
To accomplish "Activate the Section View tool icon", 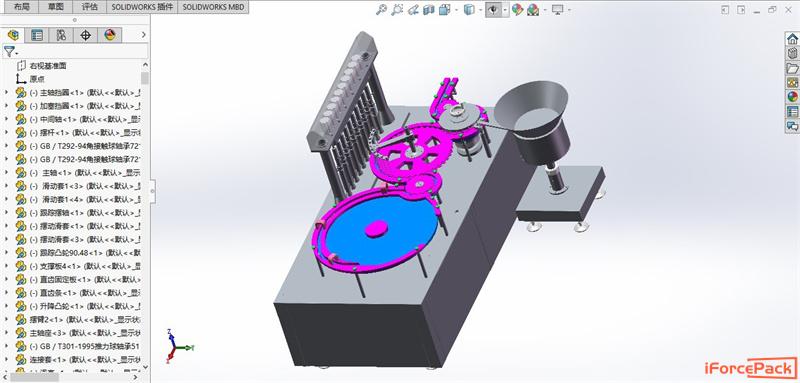I will (429, 9).
